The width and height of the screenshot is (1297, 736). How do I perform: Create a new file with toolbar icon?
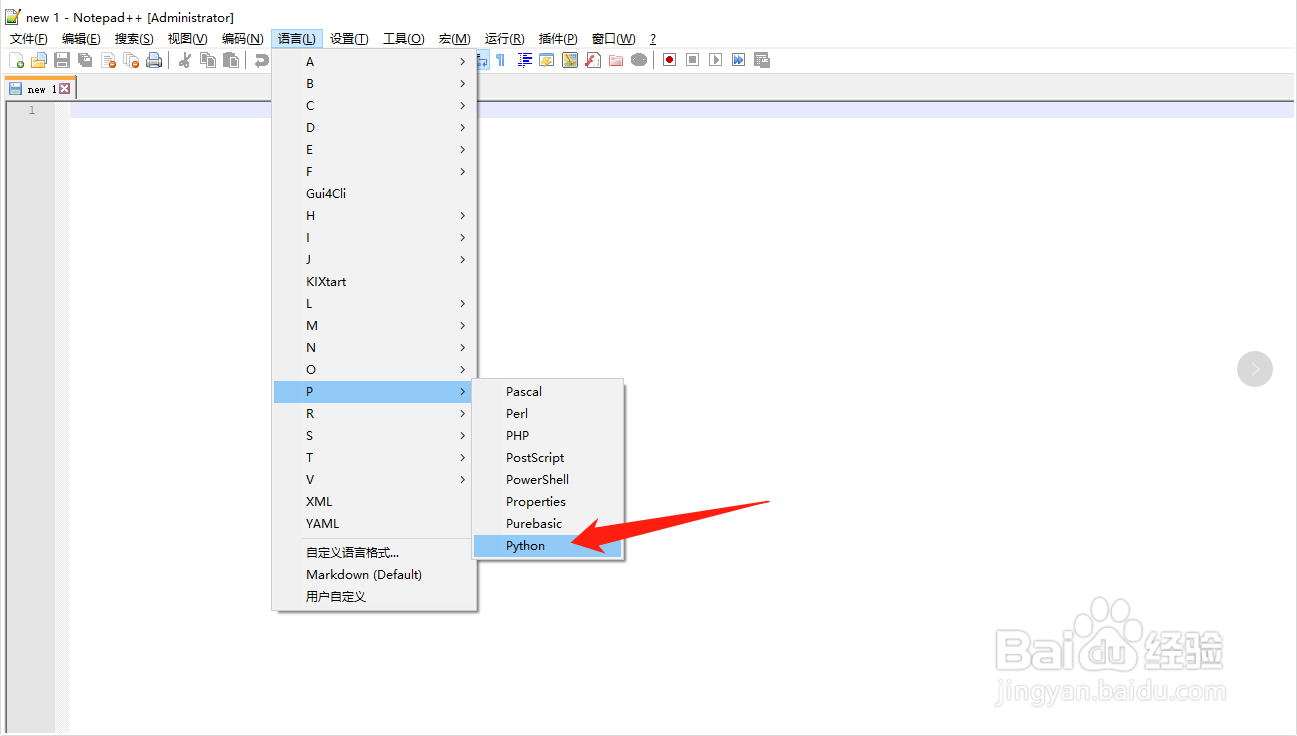(16, 60)
